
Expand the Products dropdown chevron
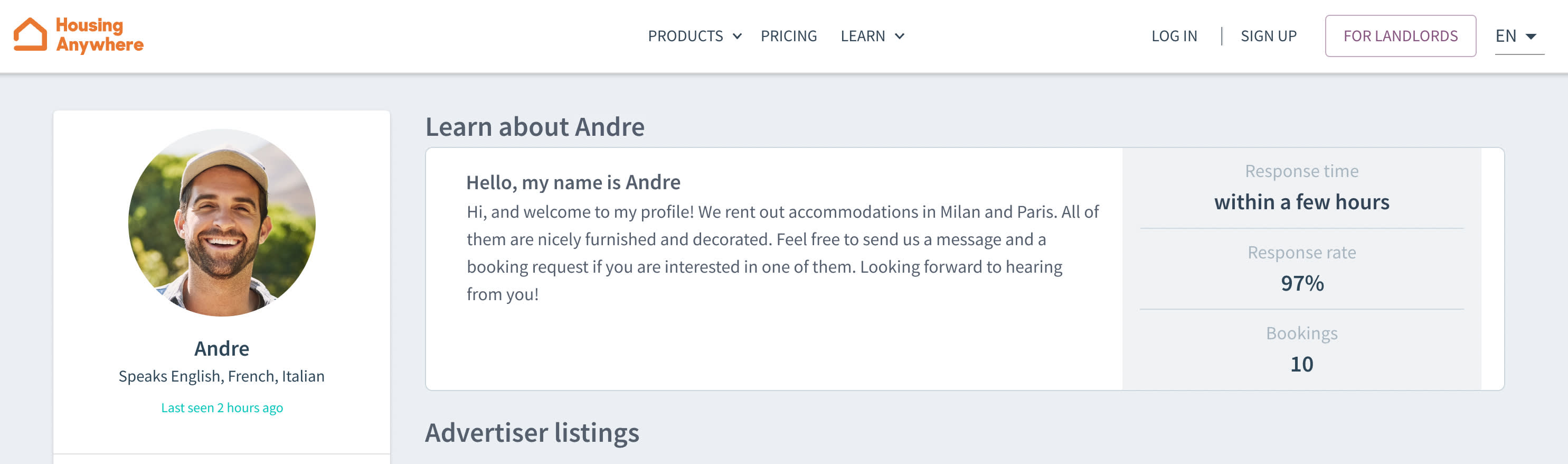[x=736, y=36]
